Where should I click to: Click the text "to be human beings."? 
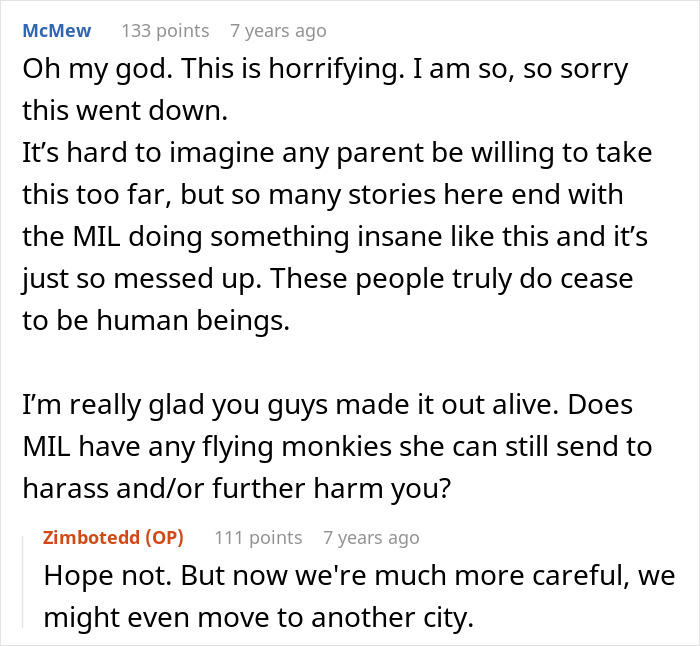coord(136,322)
